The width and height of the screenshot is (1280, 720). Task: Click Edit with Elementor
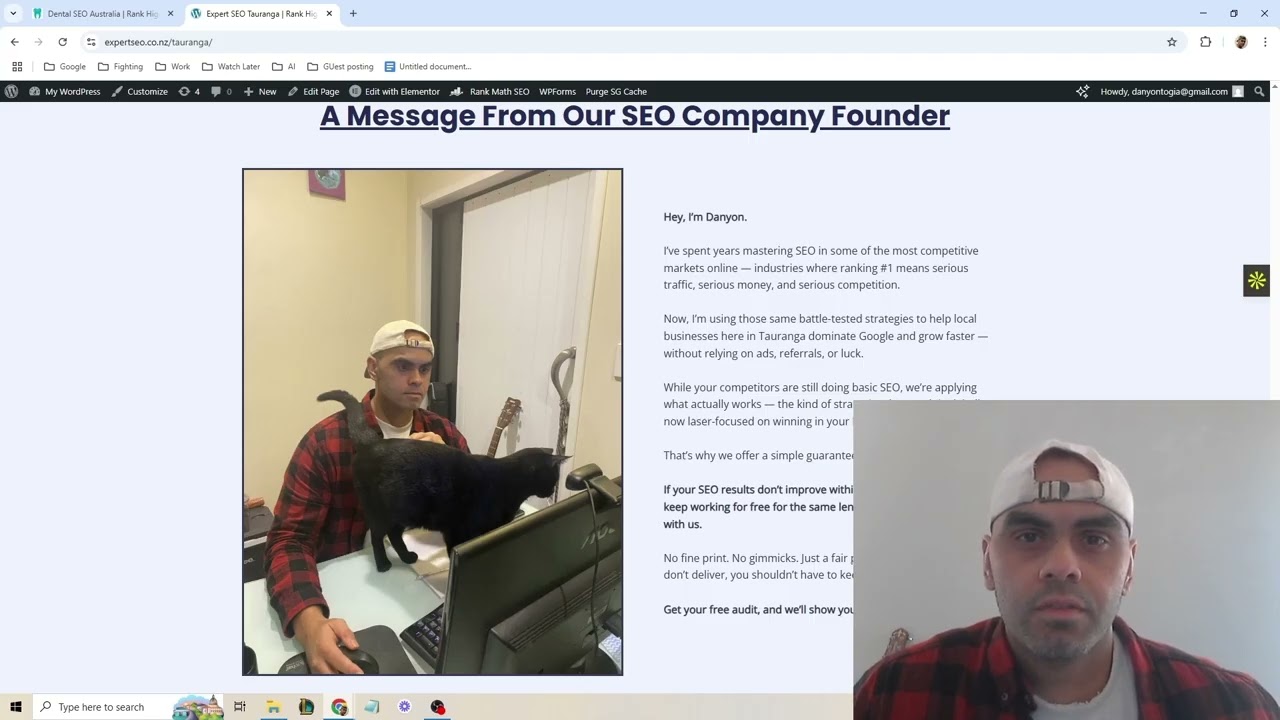click(x=394, y=91)
